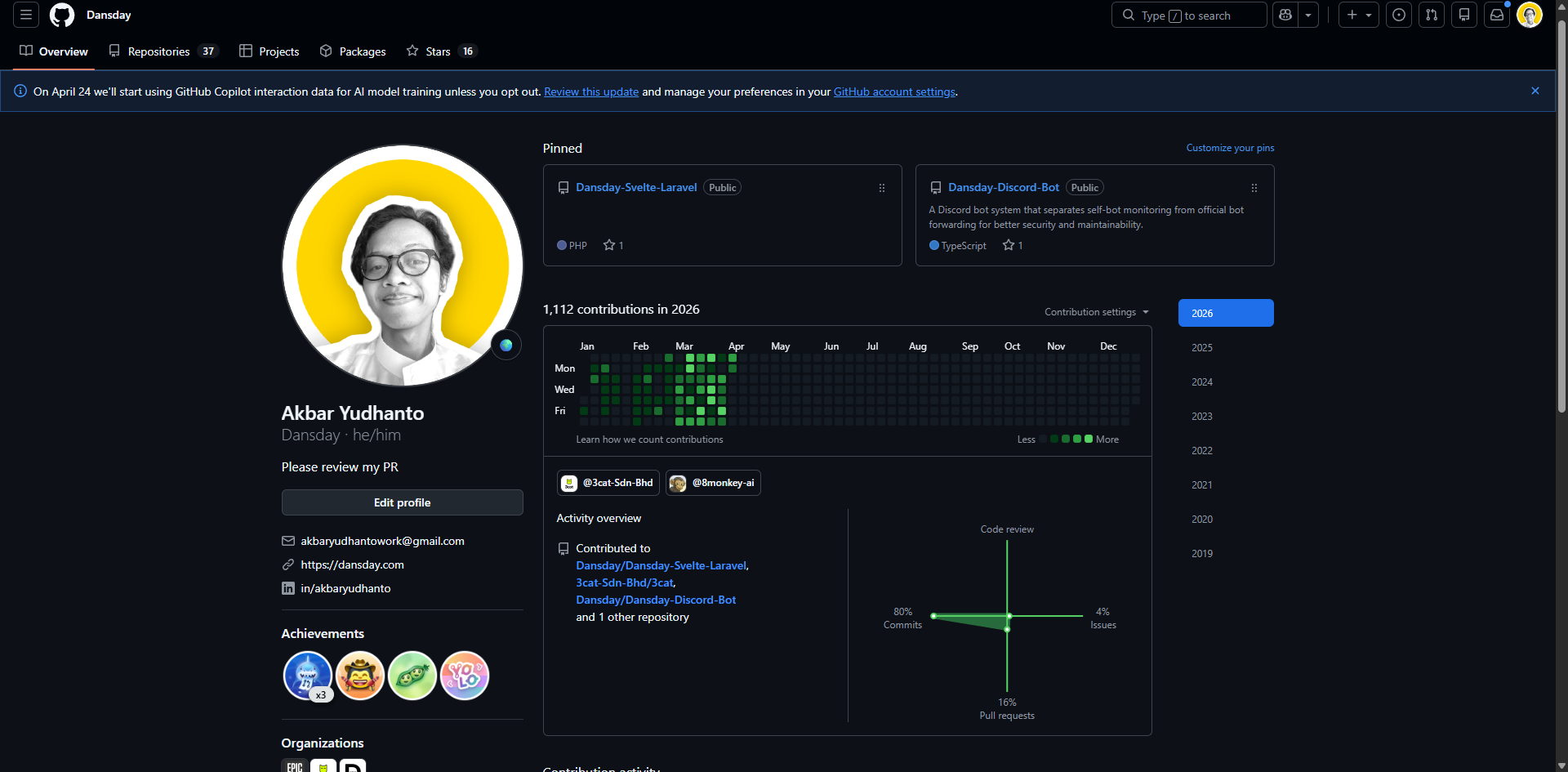This screenshot has height=772, width=1568.
Task: Open the in/akbaryudhanto LinkedIn link
Action: tap(345, 588)
